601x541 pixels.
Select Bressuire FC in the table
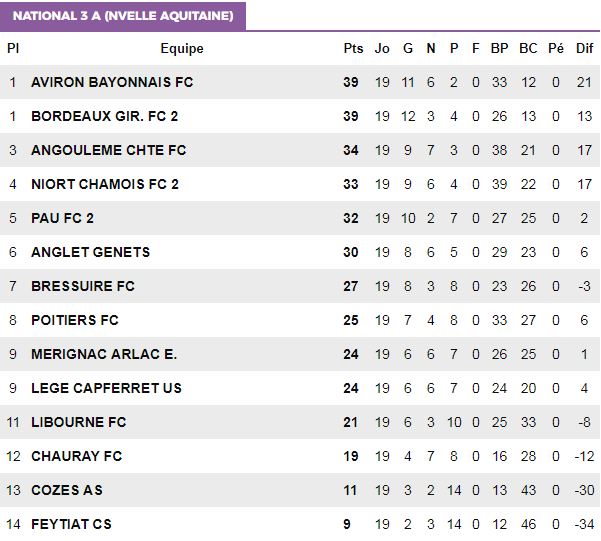point(83,286)
